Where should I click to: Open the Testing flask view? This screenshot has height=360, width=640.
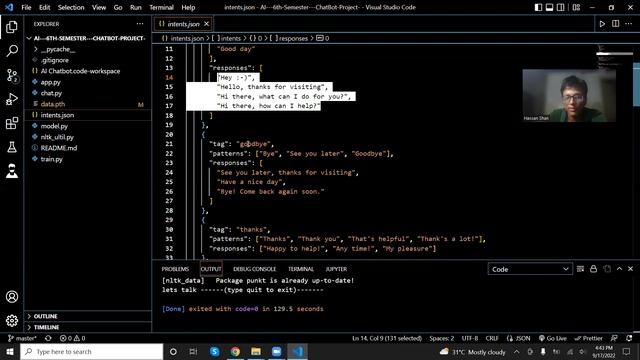(x=12, y=147)
